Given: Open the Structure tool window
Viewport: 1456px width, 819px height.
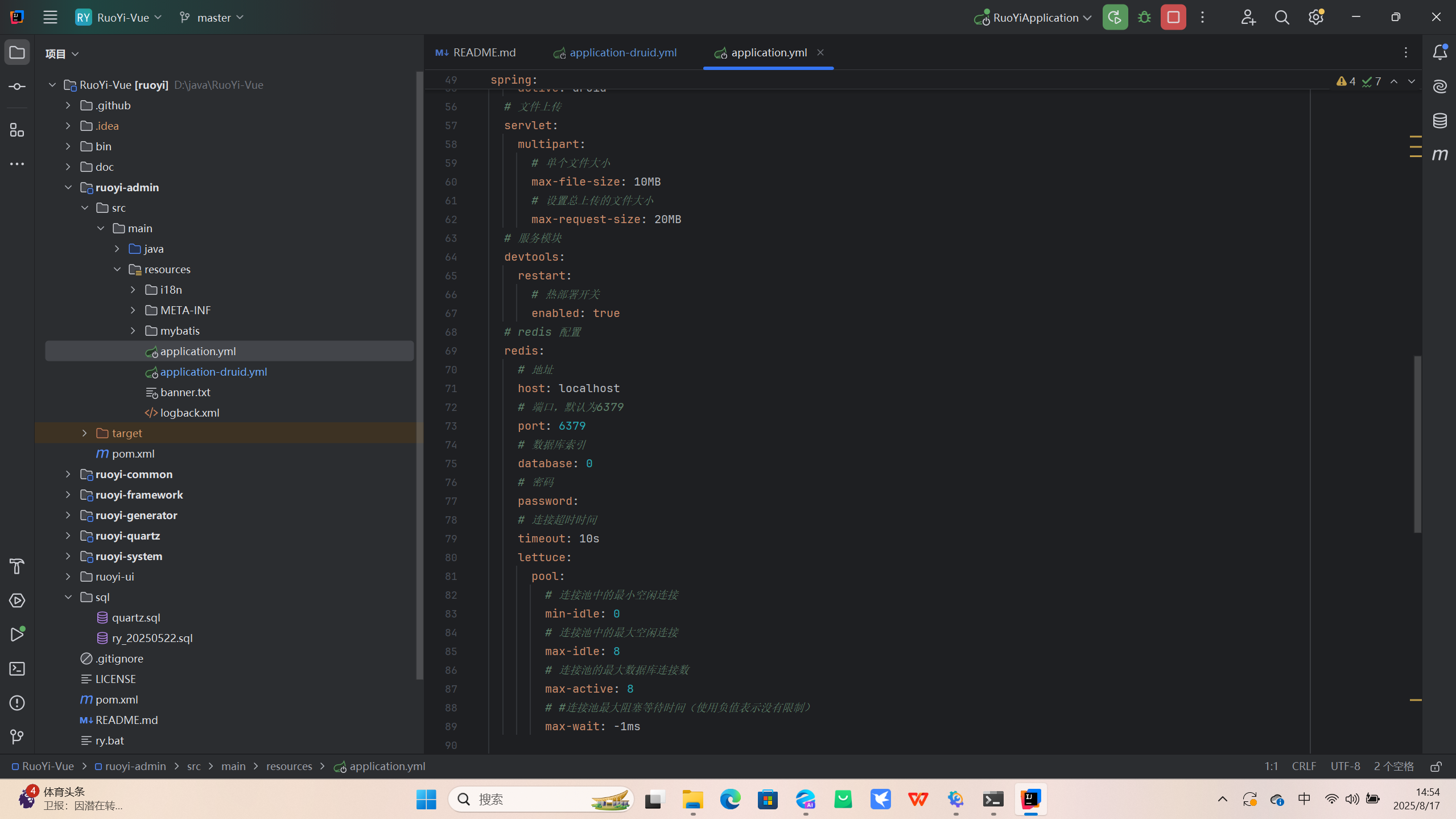Looking at the screenshot, I should coord(17,130).
